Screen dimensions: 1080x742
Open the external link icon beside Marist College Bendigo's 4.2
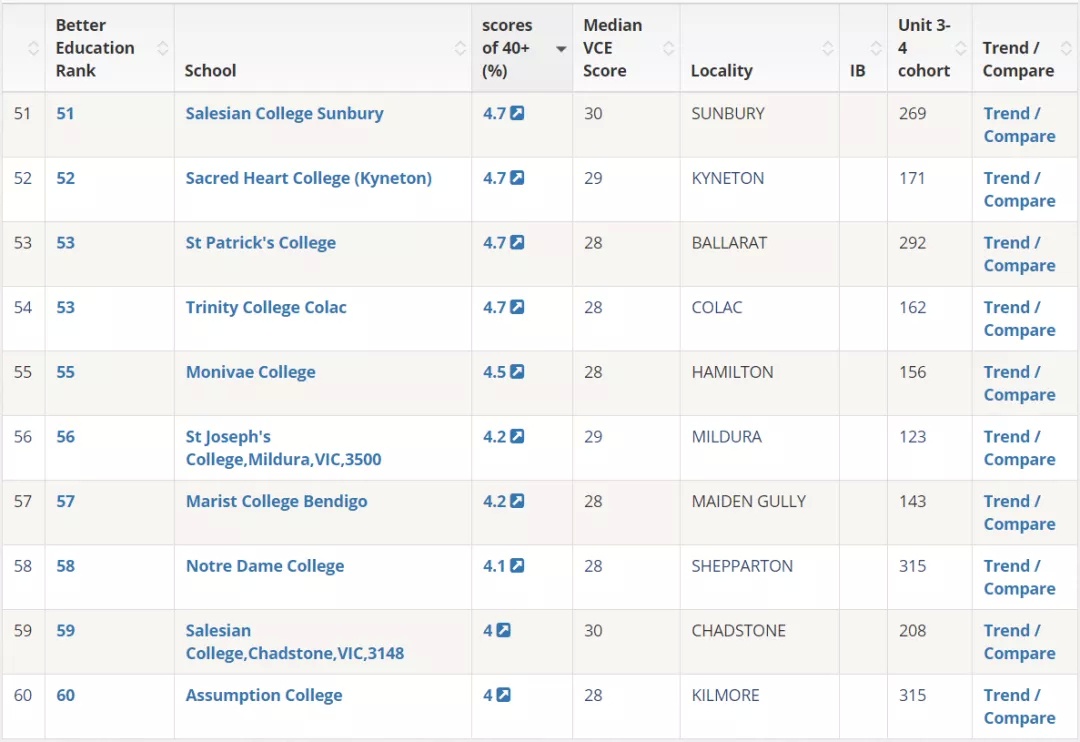pyautogui.click(x=517, y=501)
